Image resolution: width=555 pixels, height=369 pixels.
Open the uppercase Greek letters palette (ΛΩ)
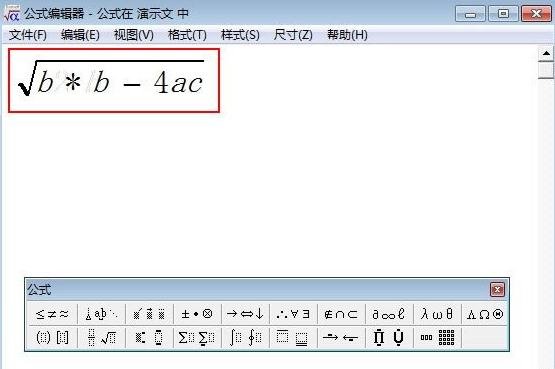point(485,314)
